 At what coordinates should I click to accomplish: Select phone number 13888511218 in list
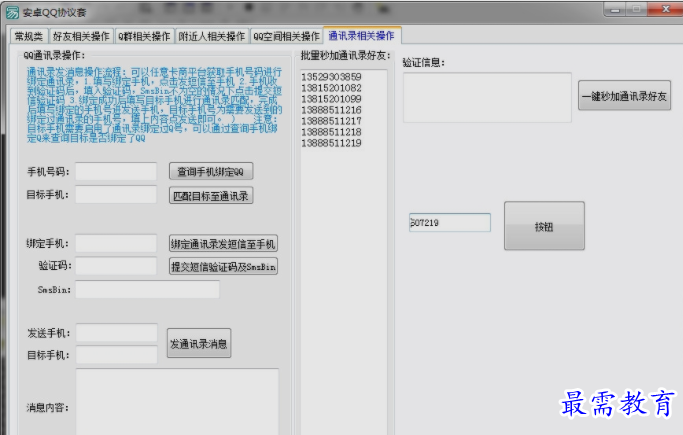coord(331,132)
